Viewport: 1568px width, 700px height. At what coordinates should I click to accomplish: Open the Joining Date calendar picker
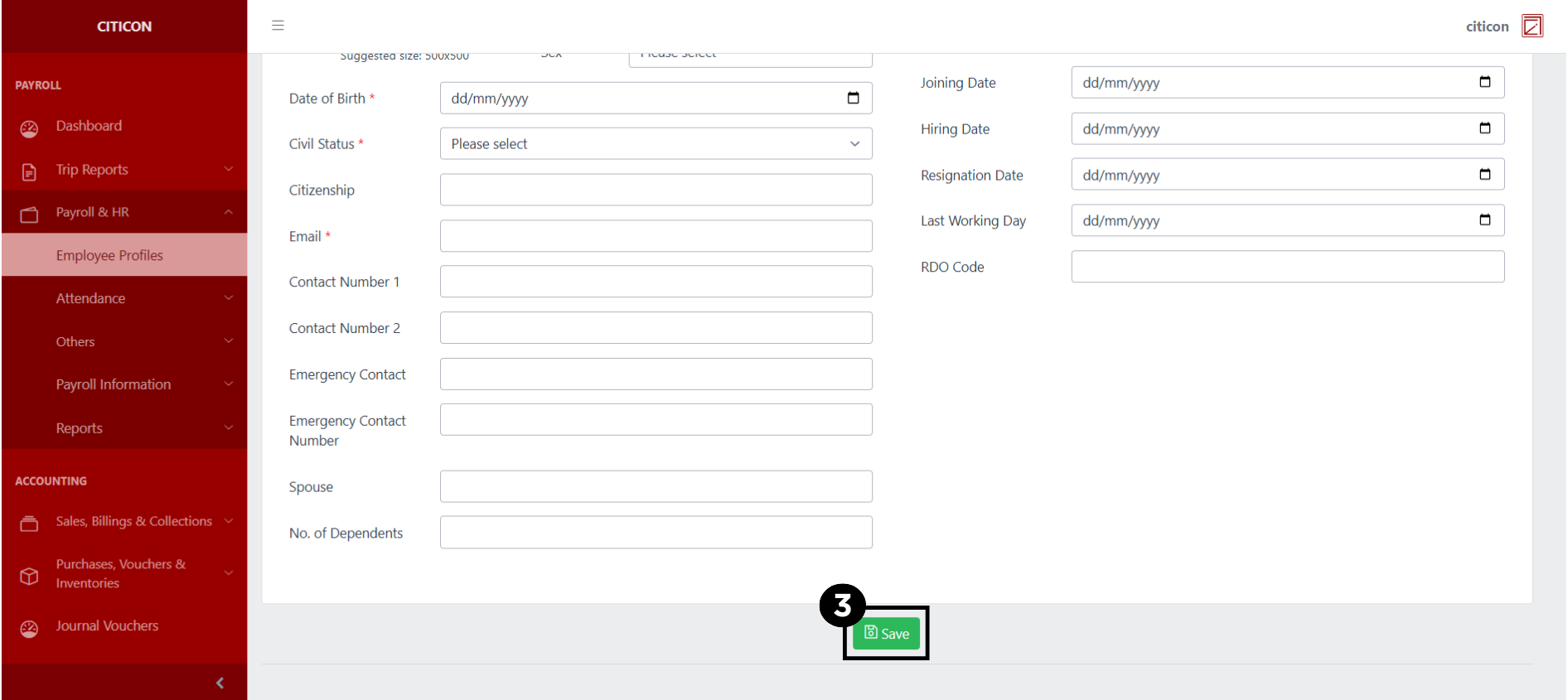click(1484, 82)
